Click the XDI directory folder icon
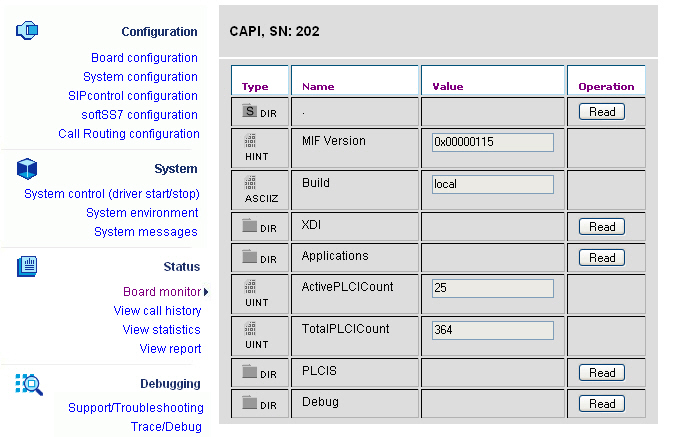 coord(250,226)
